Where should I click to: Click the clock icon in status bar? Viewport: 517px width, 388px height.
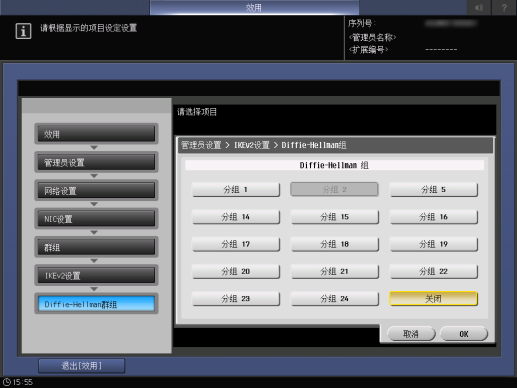[x=7, y=382]
